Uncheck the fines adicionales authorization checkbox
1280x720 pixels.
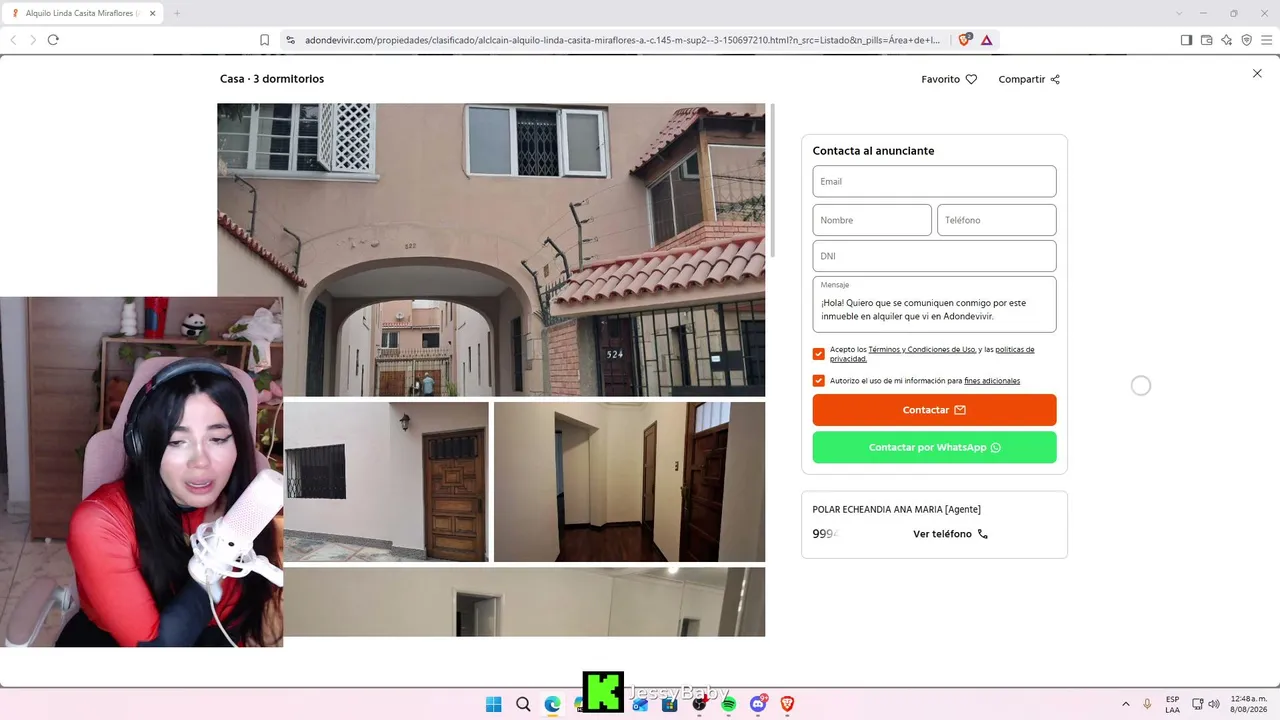[819, 381]
